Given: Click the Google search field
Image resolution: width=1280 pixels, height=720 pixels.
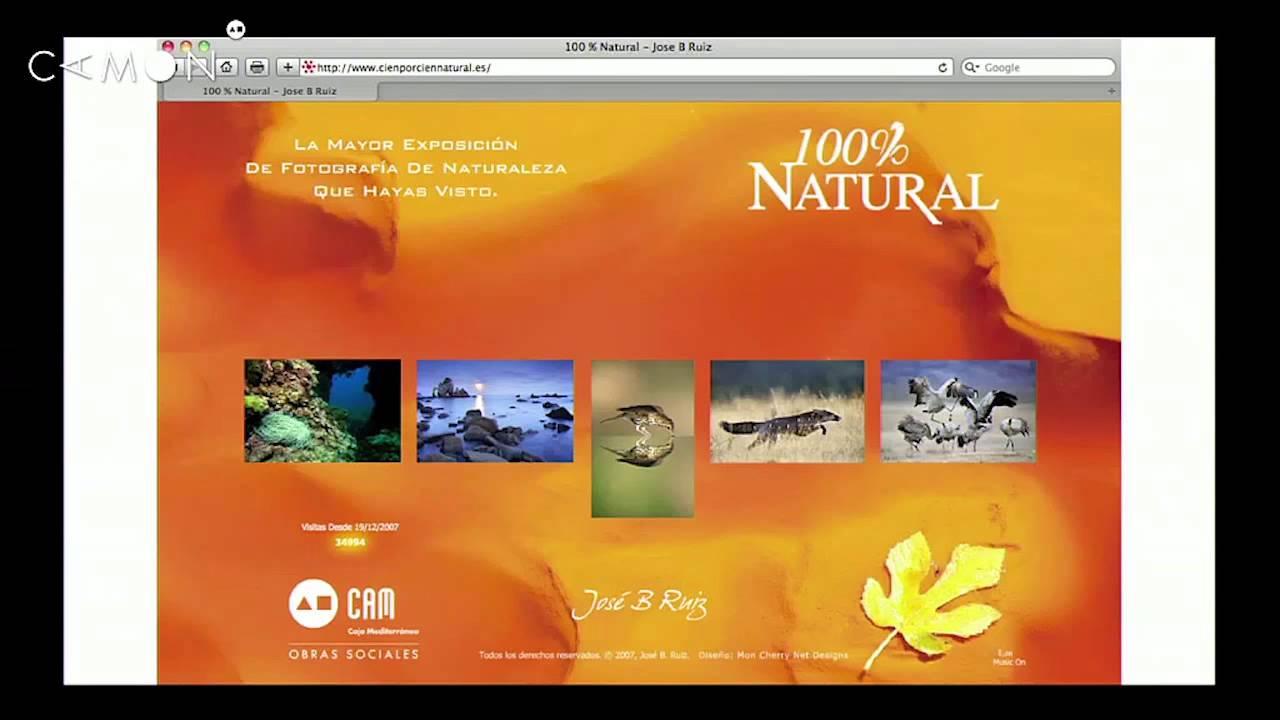Looking at the screenshot, I should tap(1038, 67).
